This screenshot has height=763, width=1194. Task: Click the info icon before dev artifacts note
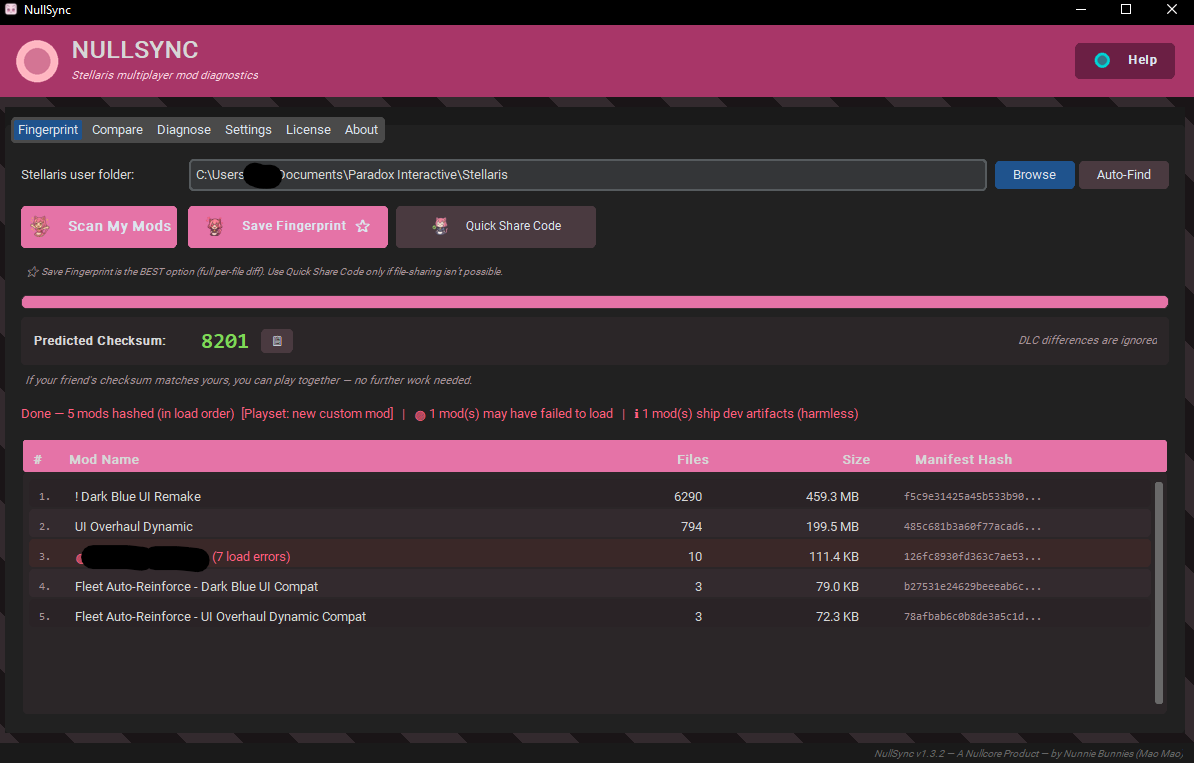637,414
